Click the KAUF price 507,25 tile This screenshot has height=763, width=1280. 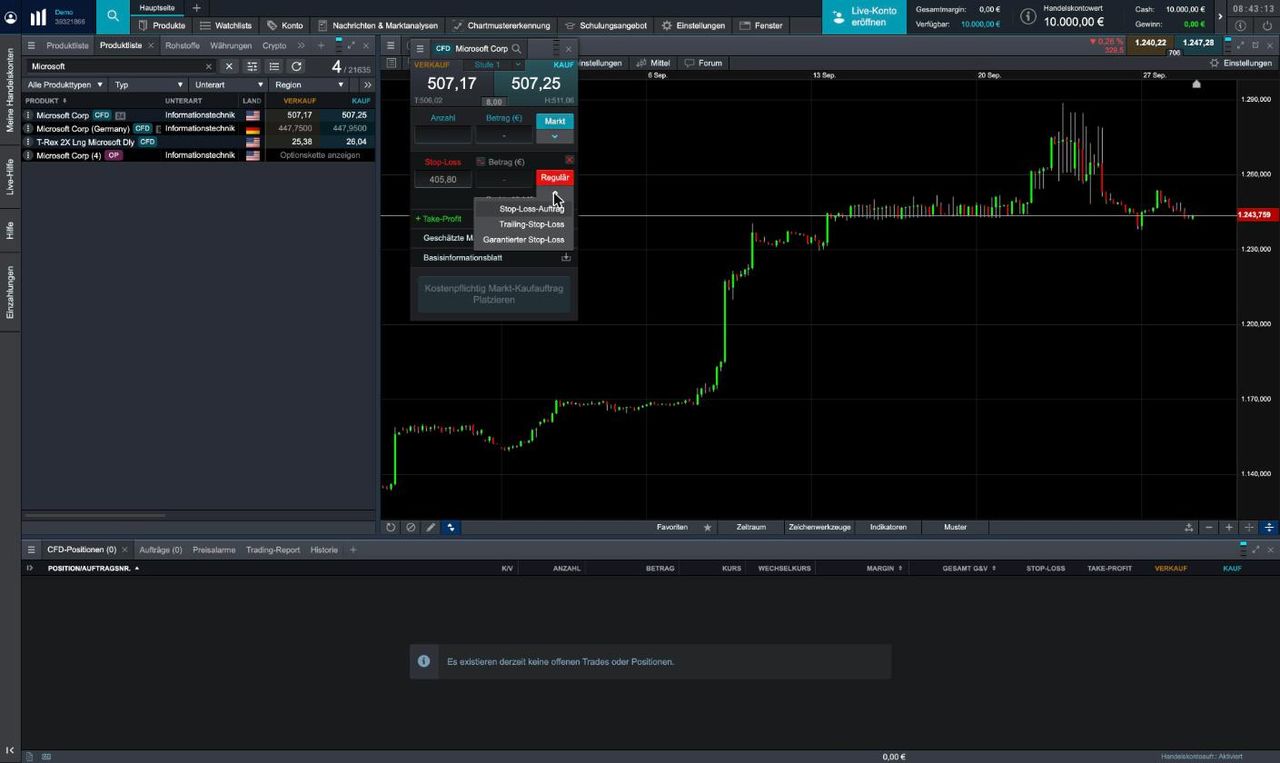(x=536, y=83)
